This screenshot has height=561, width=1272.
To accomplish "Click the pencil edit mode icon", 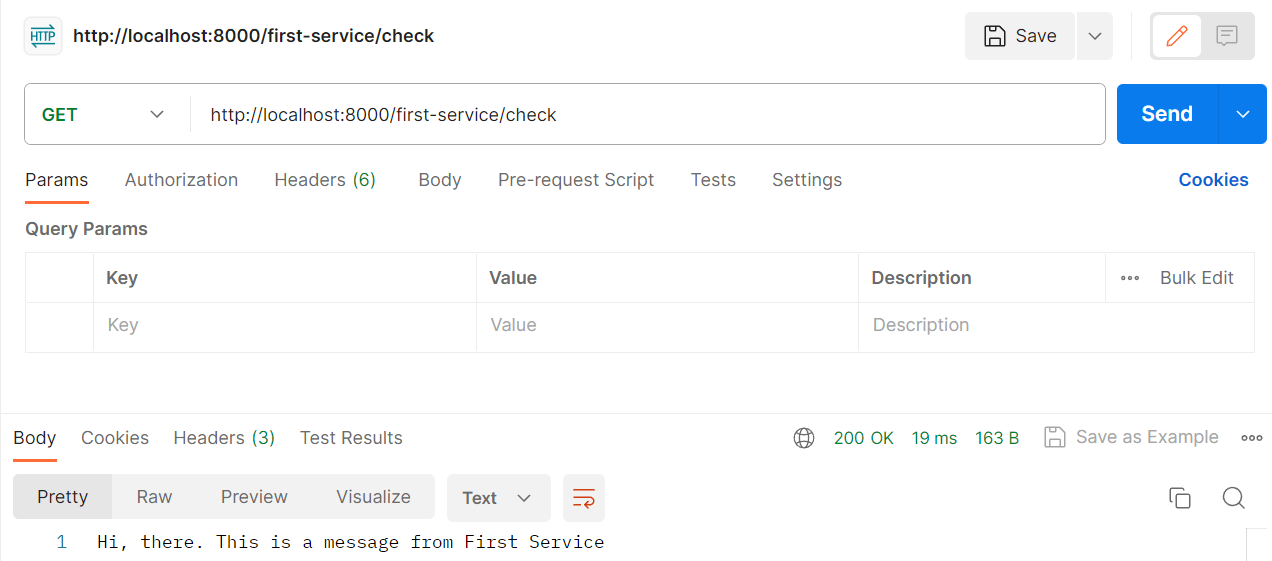I will pos(1177,36).
